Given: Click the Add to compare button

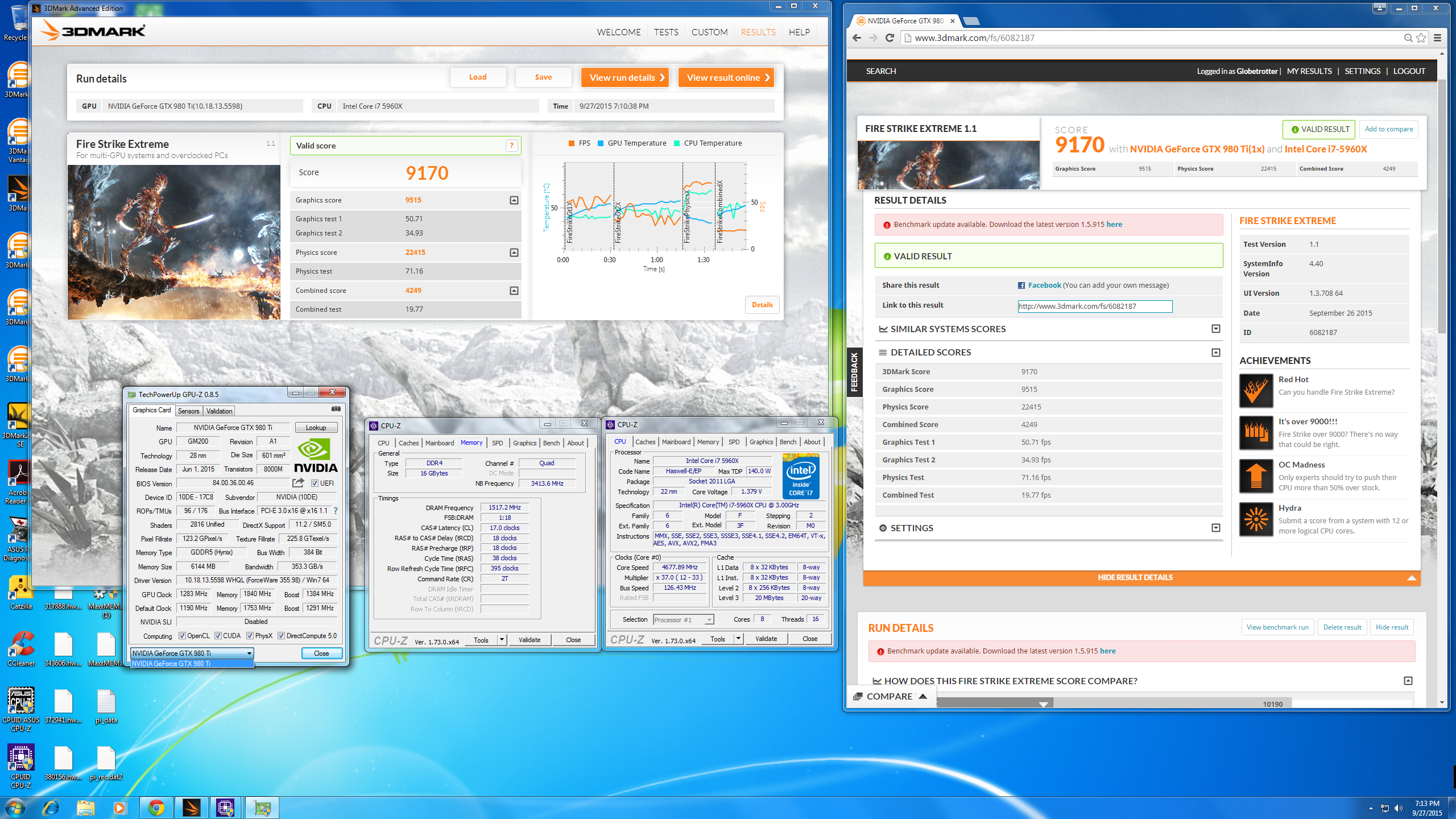Looking at the screenshot, I should (1388, 129).
